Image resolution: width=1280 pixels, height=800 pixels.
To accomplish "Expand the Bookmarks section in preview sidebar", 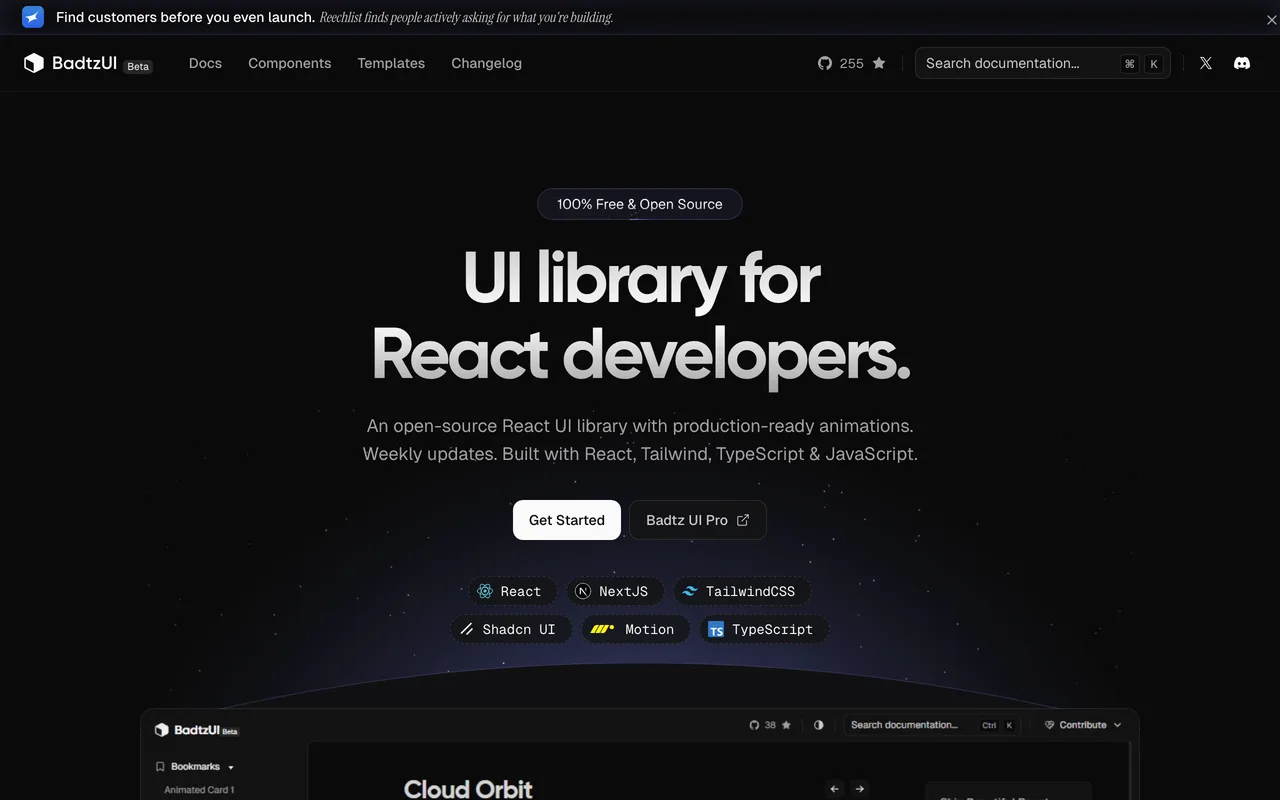I will [x=195, y=767].
